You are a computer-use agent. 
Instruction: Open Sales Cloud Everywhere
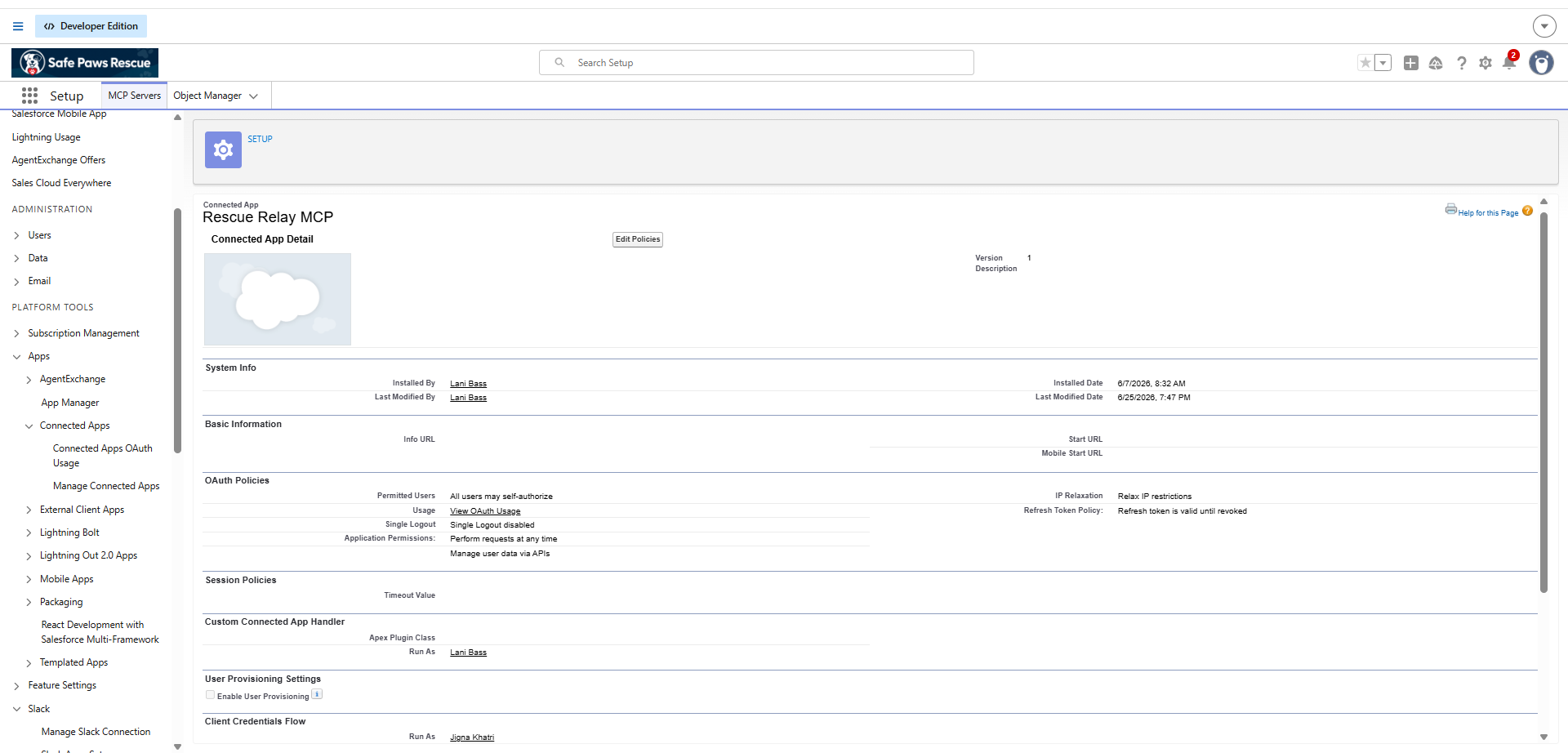(62, 183)
